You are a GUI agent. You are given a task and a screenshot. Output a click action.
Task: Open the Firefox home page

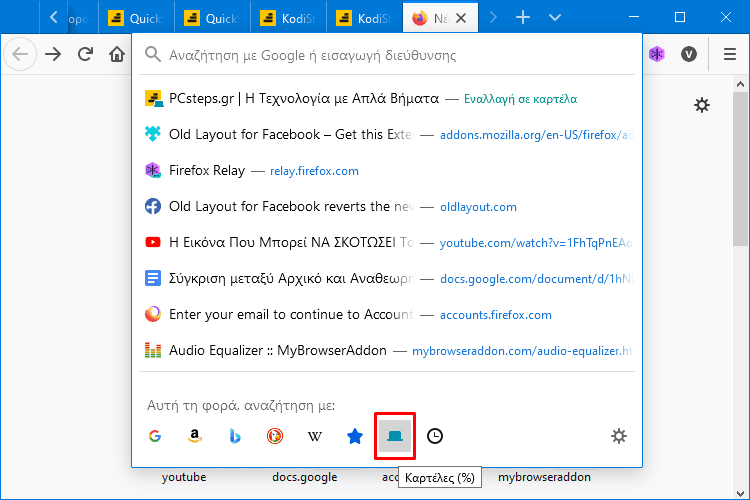[117, 55]
